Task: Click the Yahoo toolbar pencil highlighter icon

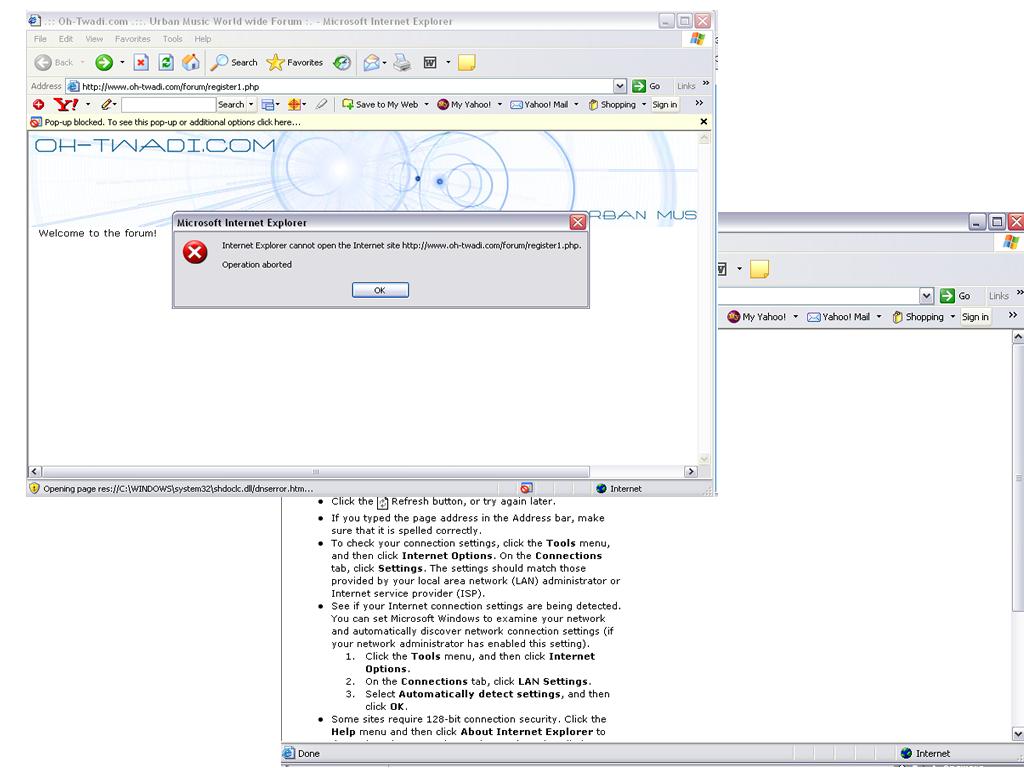Action: tap(106, 104)
